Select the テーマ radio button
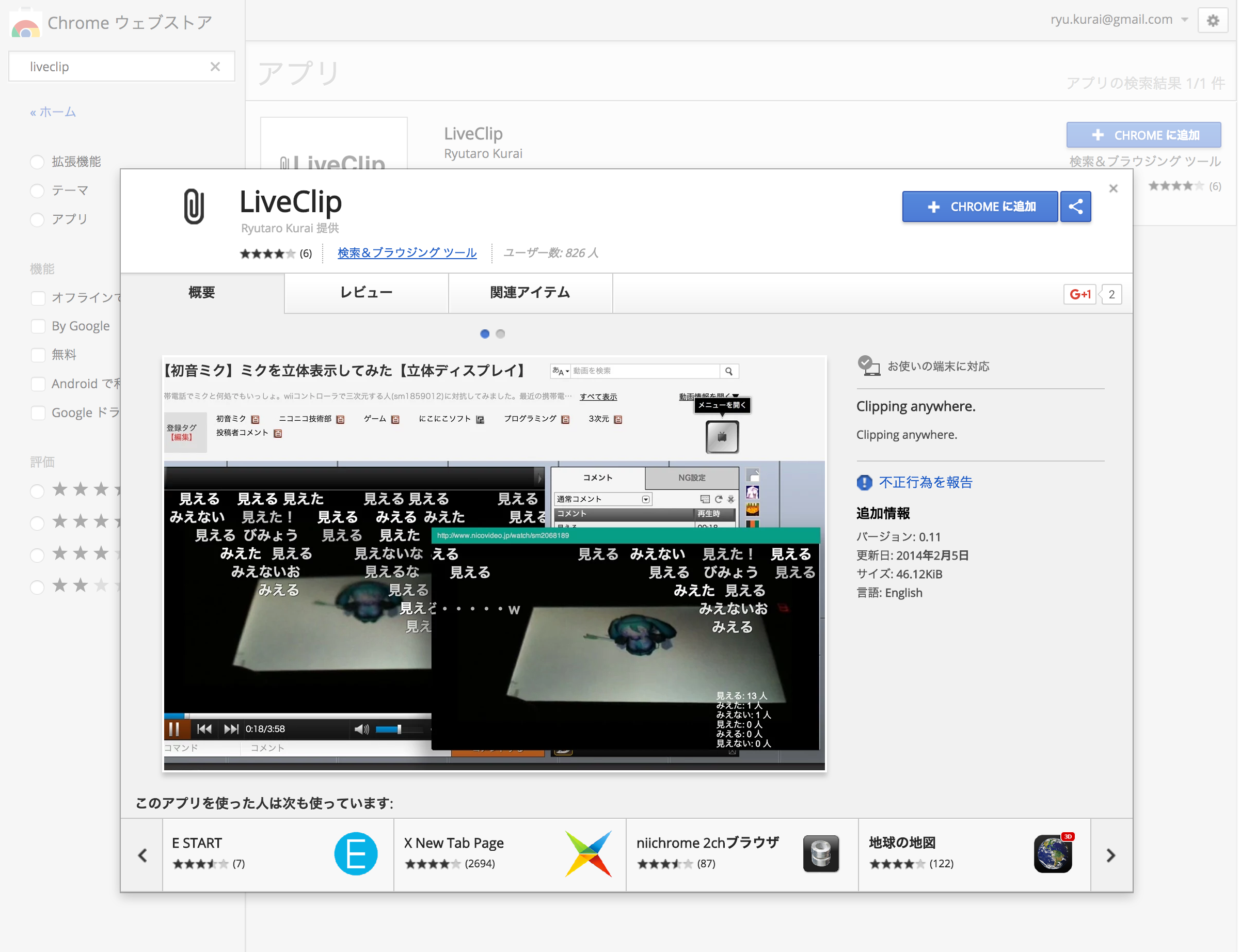 pos(37,191)
